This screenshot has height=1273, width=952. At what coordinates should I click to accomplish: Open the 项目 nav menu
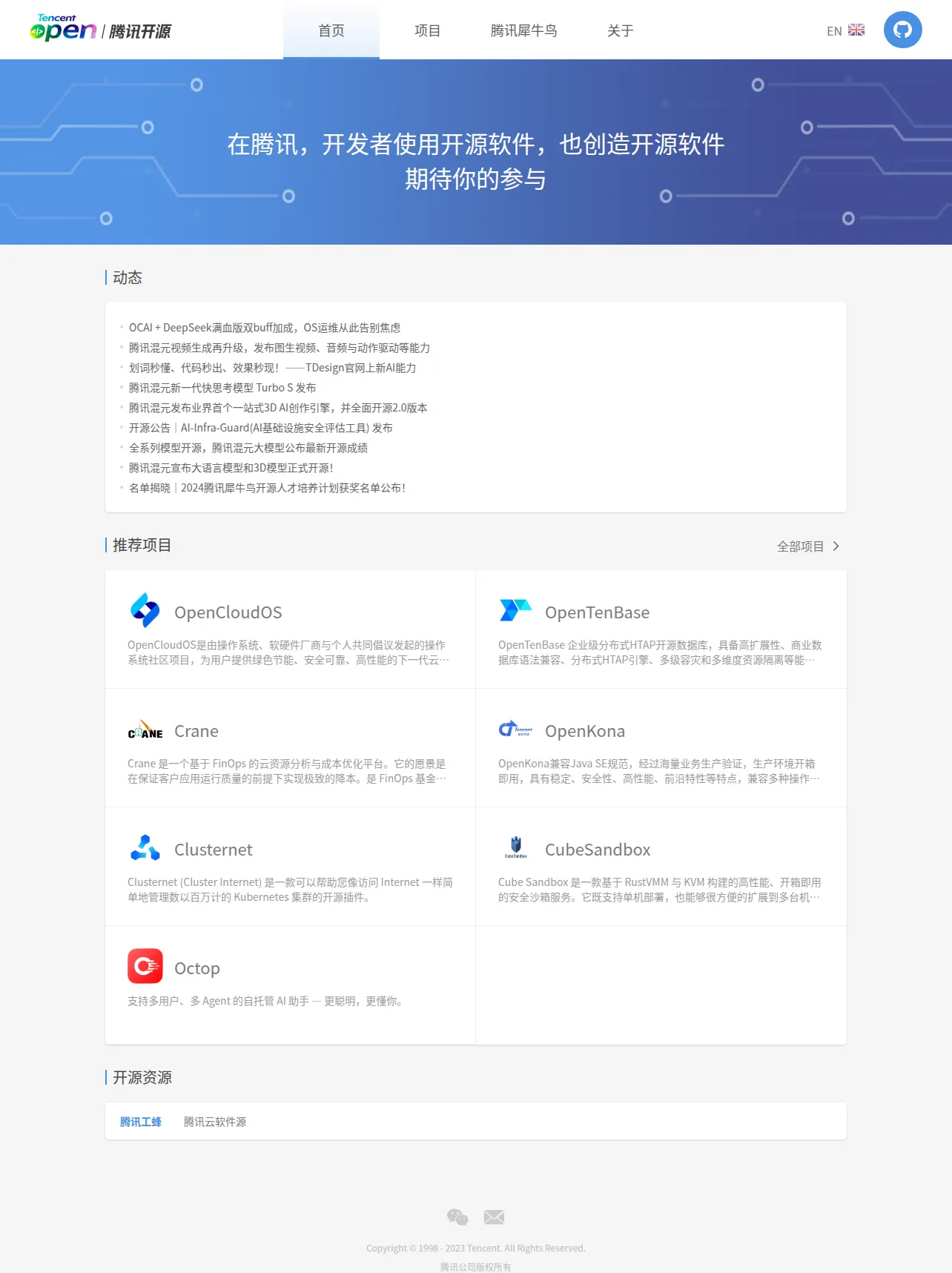[x=428, y=30]
